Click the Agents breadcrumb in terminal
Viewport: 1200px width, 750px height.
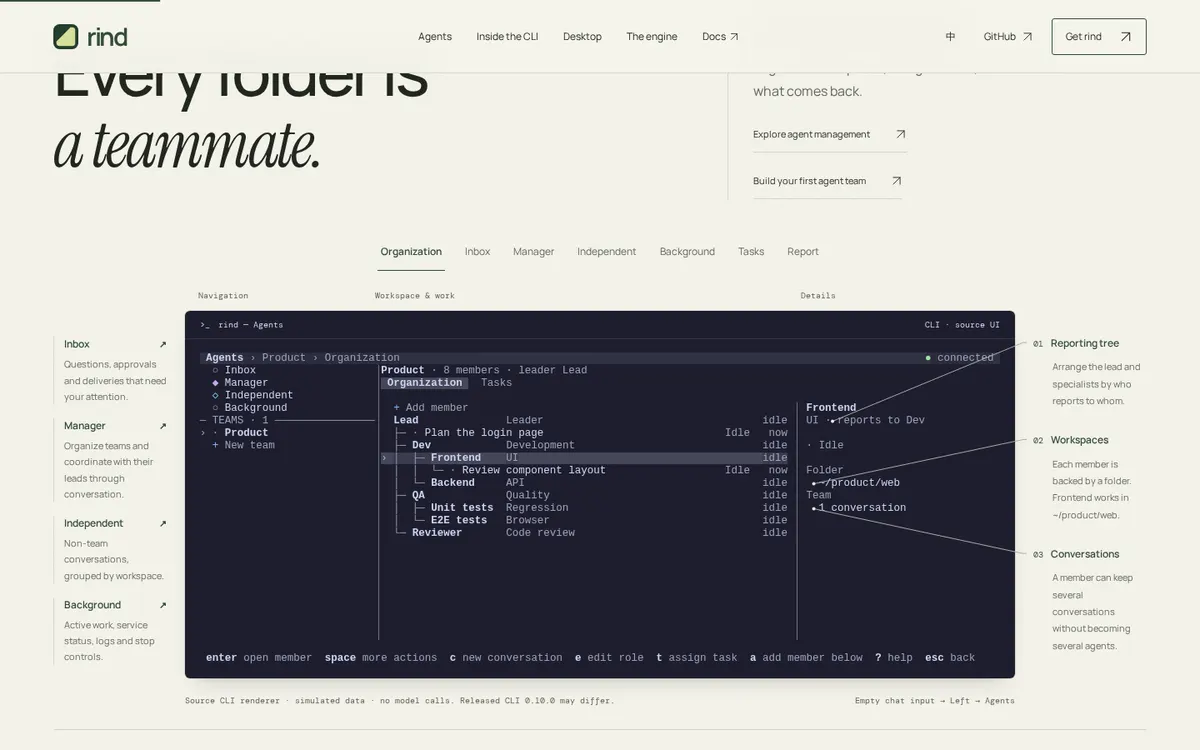[225, 358]
